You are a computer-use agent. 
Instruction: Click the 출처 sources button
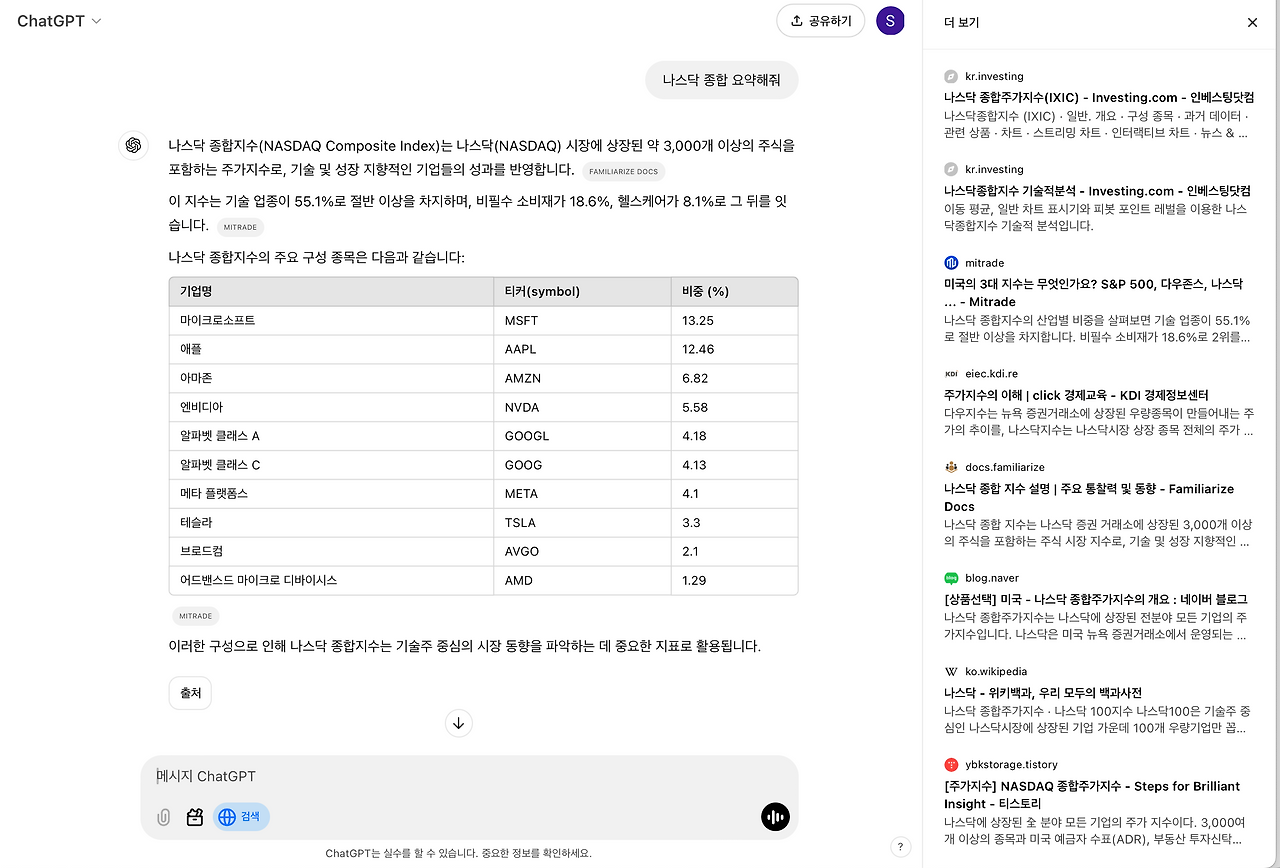pos(190,693)
